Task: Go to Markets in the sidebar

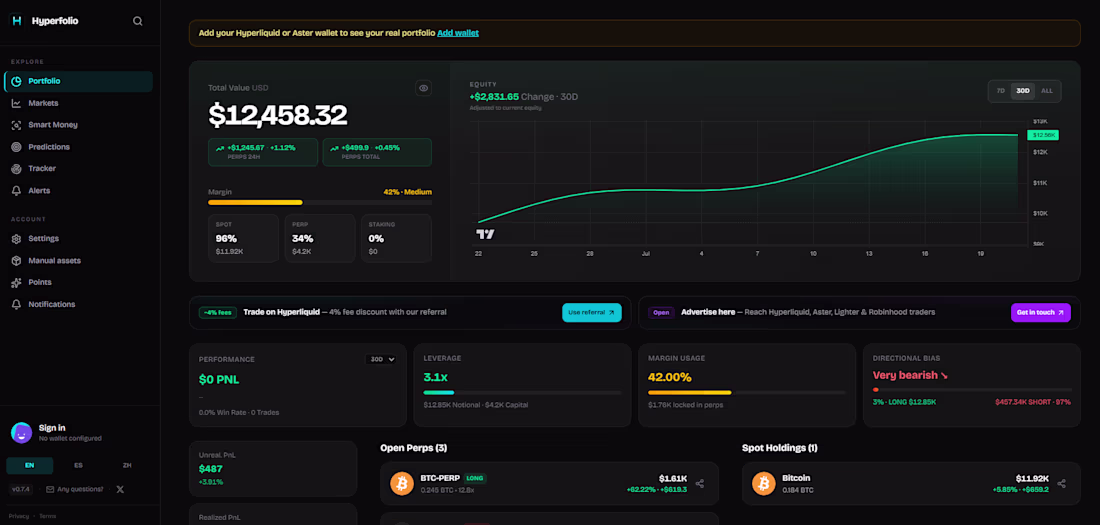Action: click(x=79, y=103)
